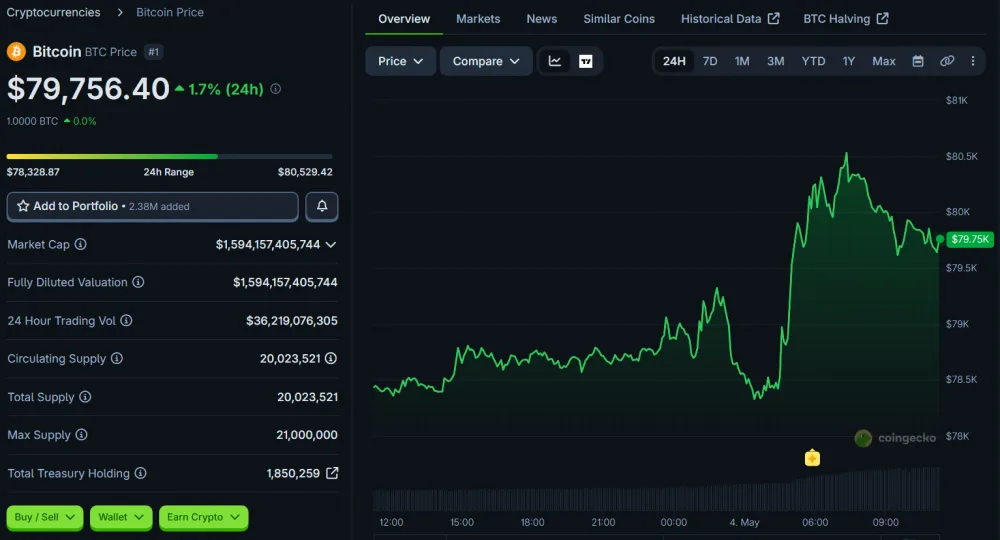Open the Similar Coins tab
The height and width of the screenshot is (540, 1000).
coord(619,18)
